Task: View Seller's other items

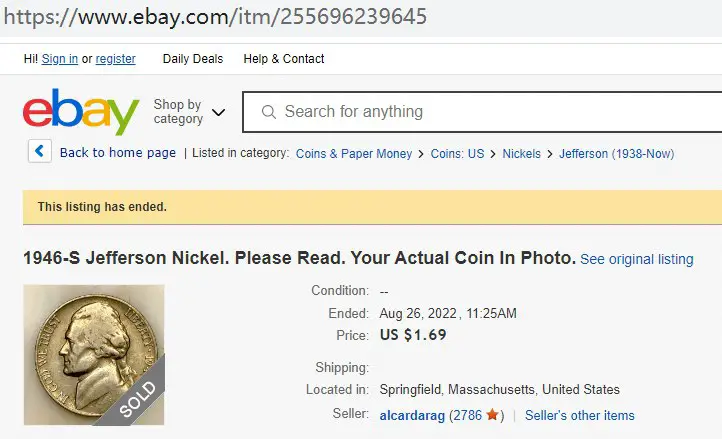Action: pyautogui.click(x=580, y=416)
